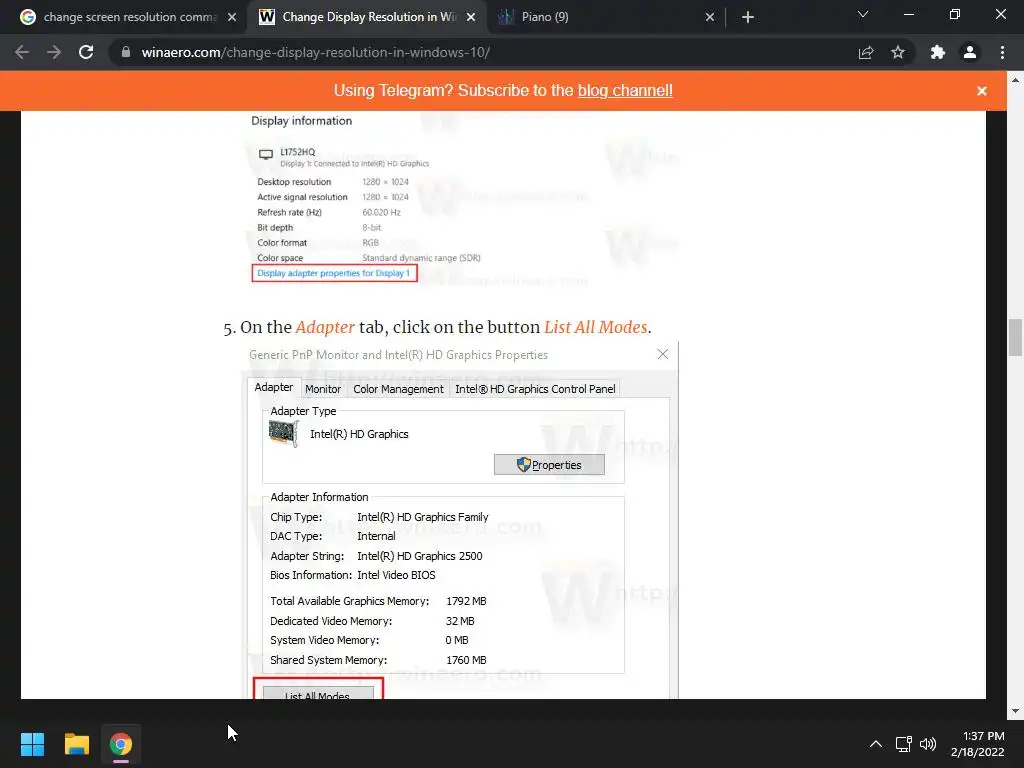Click the Chrome taskbar icon
1024x768 pixels.
(121, 744)
